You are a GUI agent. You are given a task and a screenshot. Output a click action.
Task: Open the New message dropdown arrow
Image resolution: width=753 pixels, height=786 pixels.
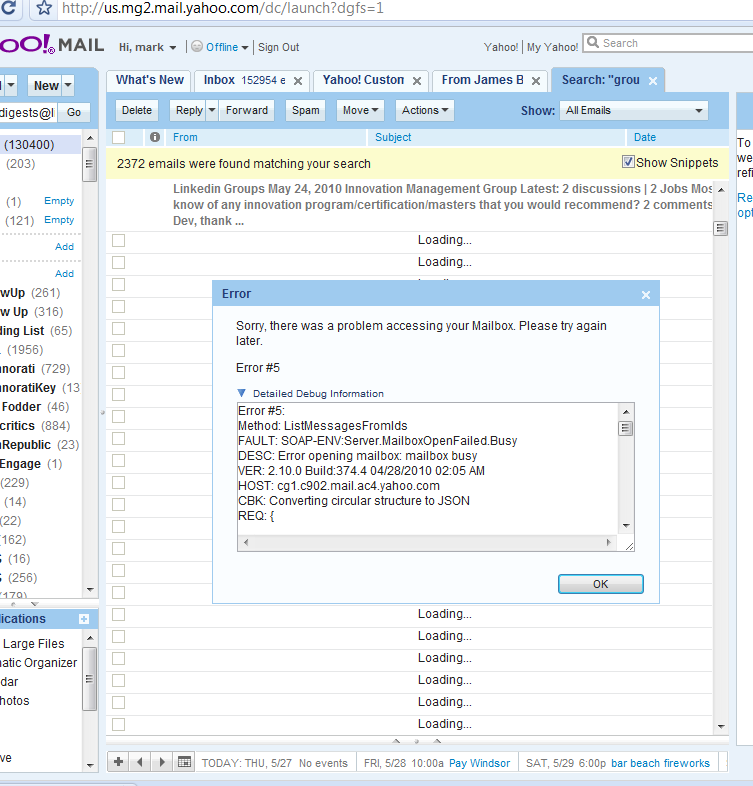coord(68,85)
